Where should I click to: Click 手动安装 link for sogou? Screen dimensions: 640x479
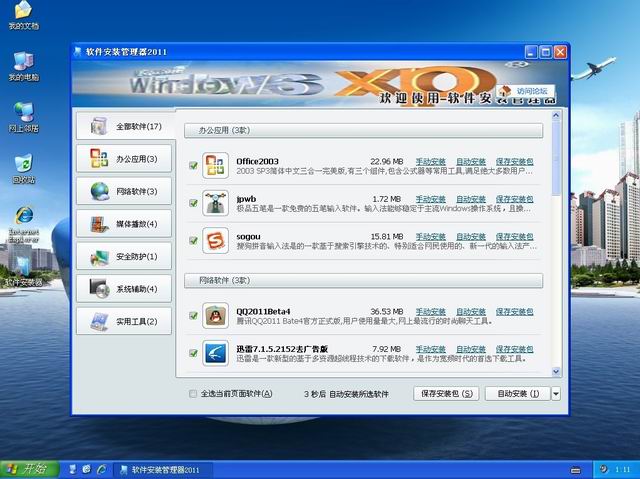(431, 237)
